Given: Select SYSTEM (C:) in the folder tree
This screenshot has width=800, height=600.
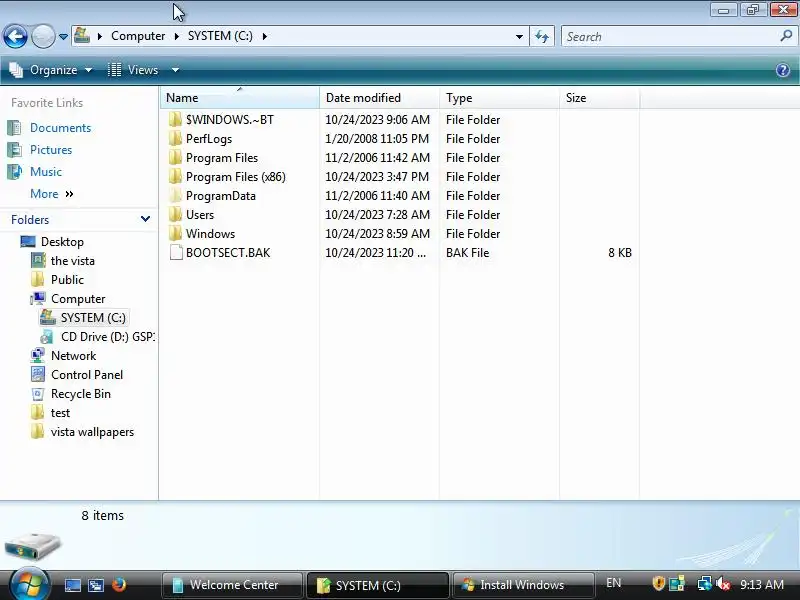Looking at the screenshot, I should click(x=93, y=317).
